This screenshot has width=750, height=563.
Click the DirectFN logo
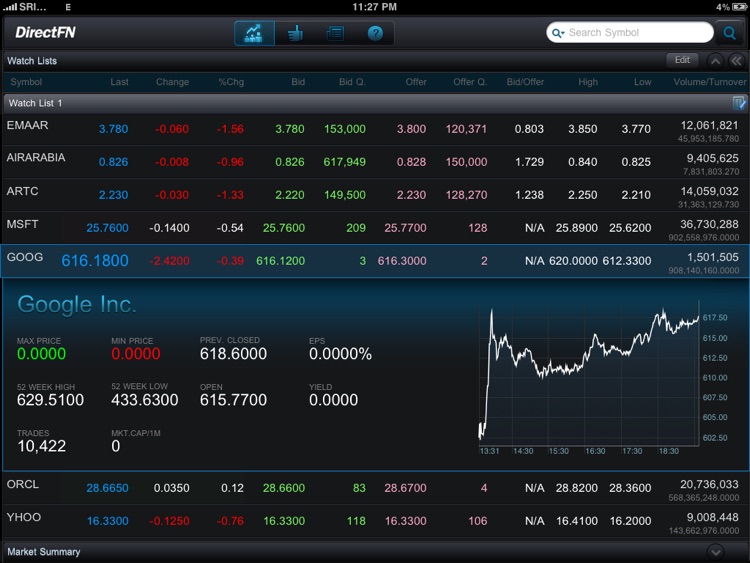point(45,33)
